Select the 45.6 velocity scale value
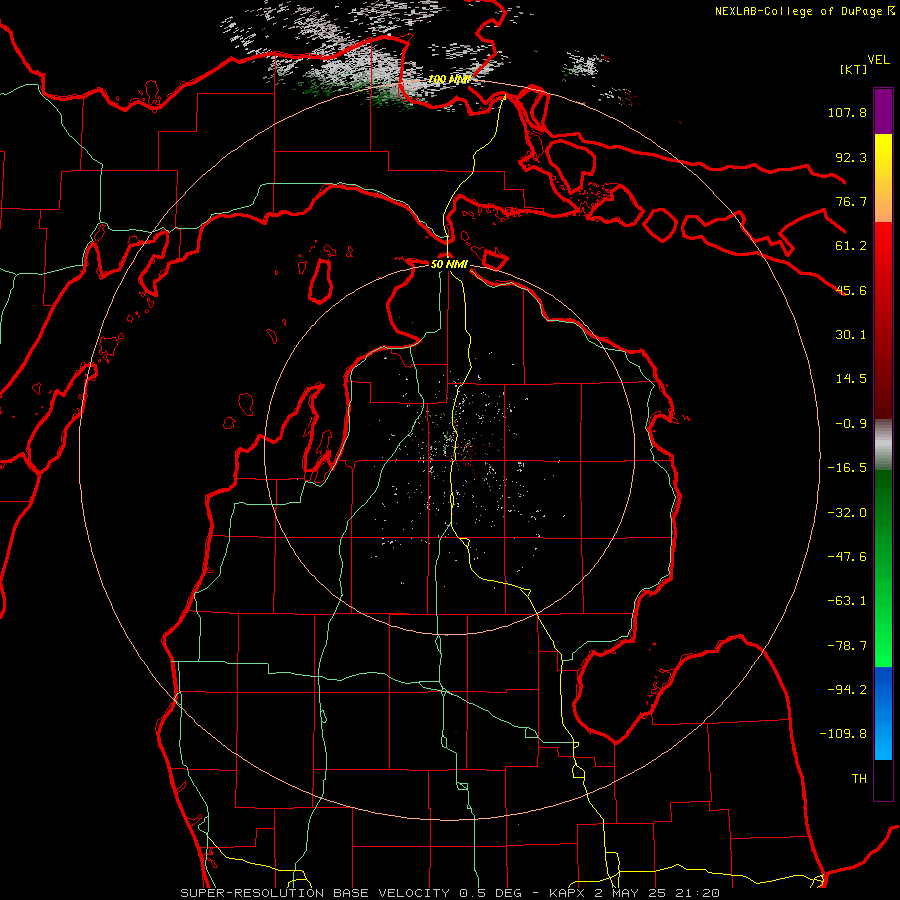The image size is (900, 900). (851, 290)
